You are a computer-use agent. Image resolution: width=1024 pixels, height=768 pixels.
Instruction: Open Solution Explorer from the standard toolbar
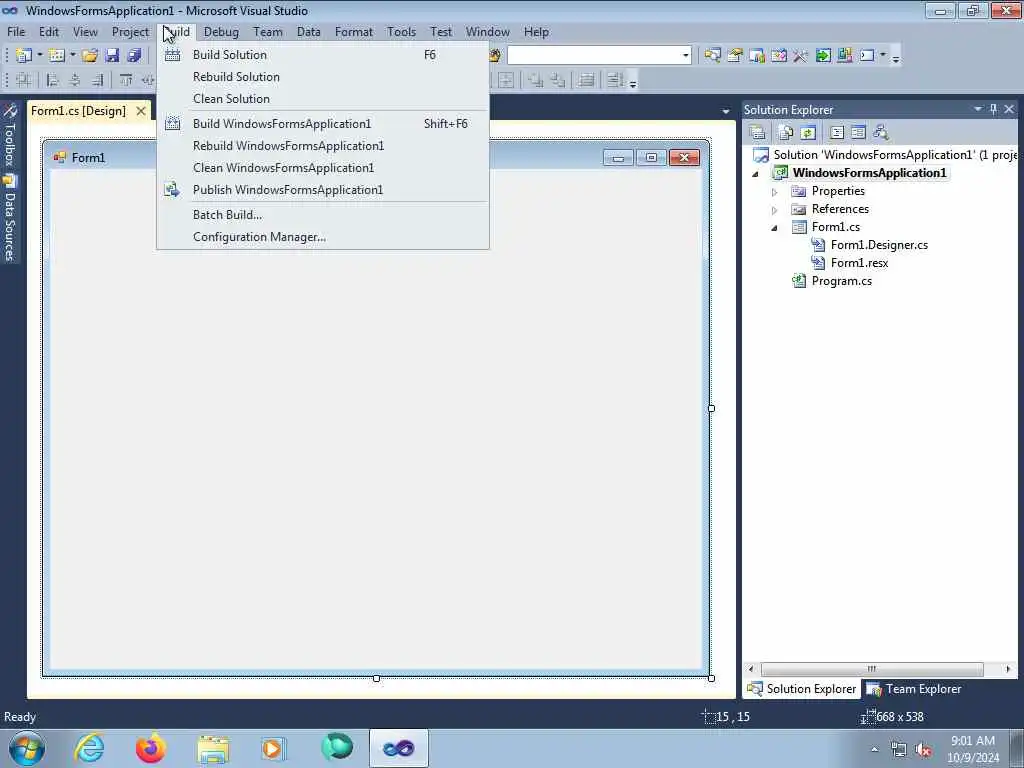click(712, 56)
